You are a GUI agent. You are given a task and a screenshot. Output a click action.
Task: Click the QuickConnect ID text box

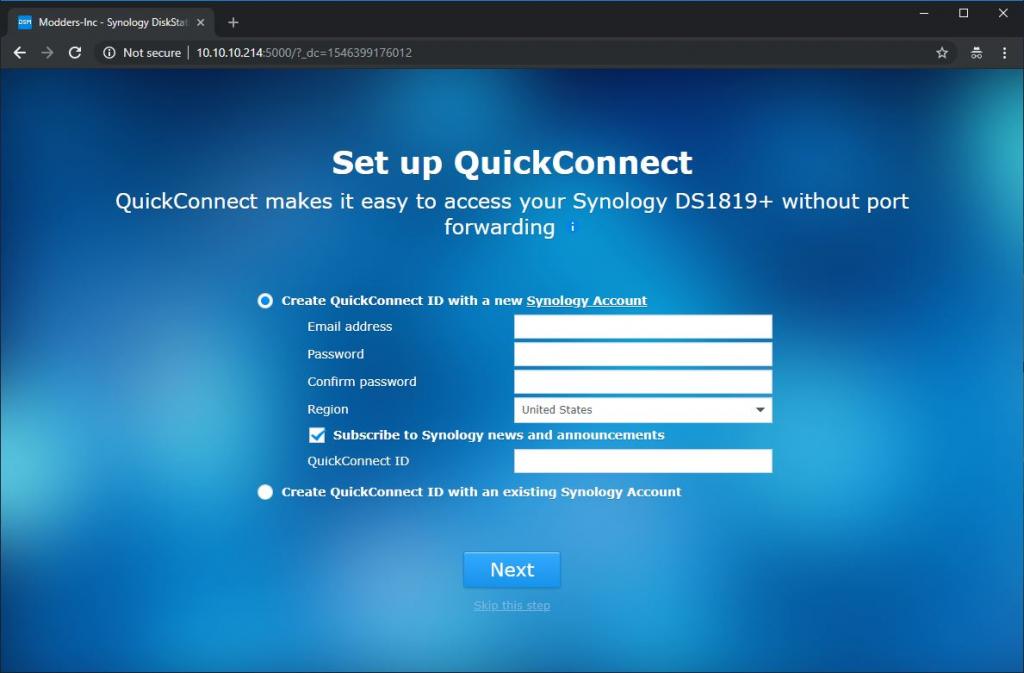(642, 461)
